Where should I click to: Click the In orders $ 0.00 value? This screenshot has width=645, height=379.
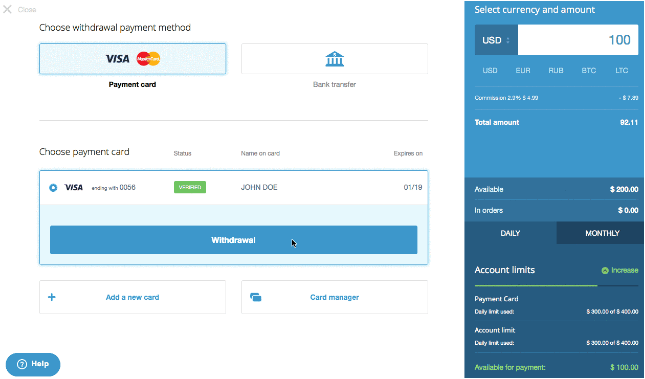point(628,210)
